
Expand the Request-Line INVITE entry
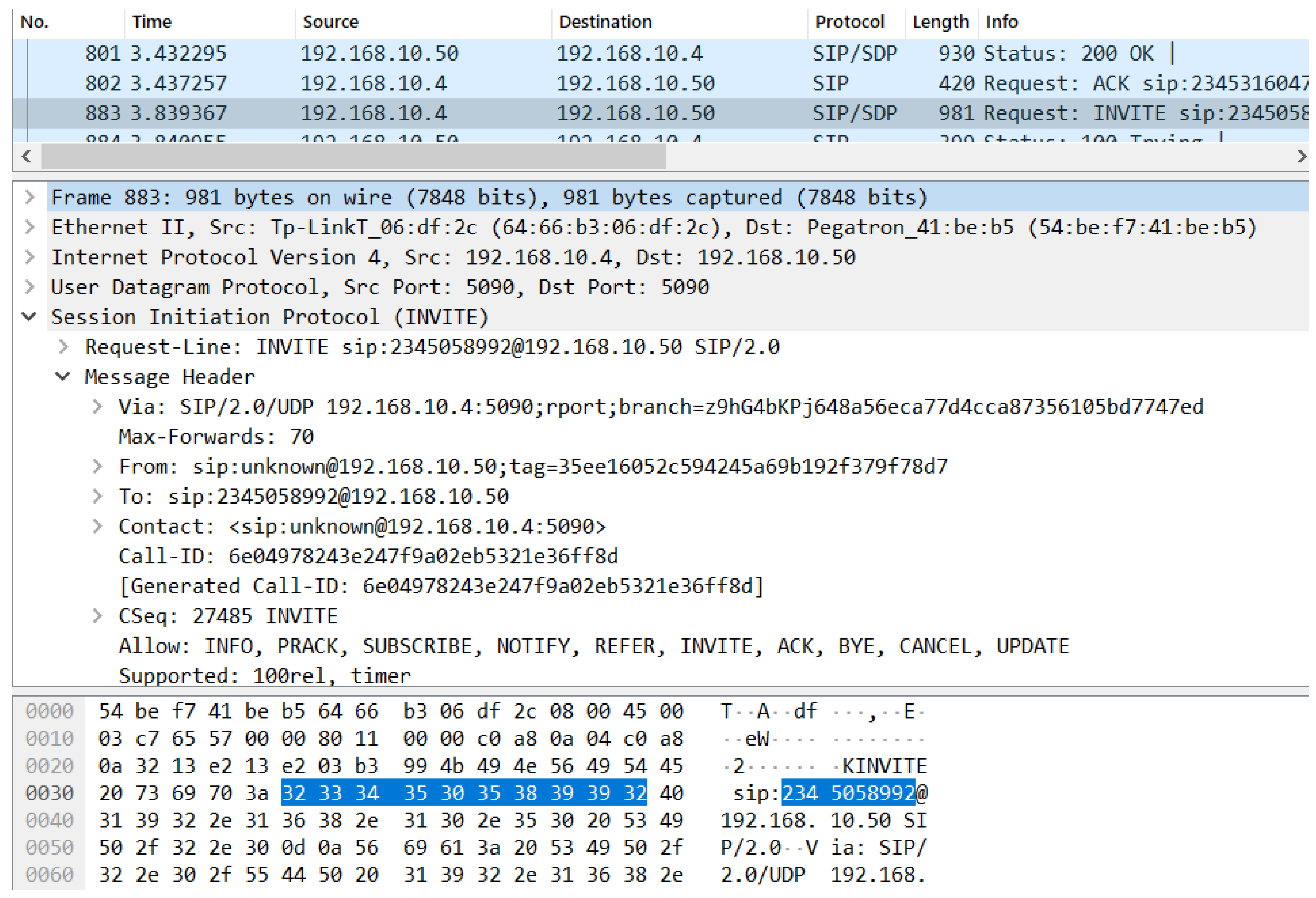(x=63, y=347)
